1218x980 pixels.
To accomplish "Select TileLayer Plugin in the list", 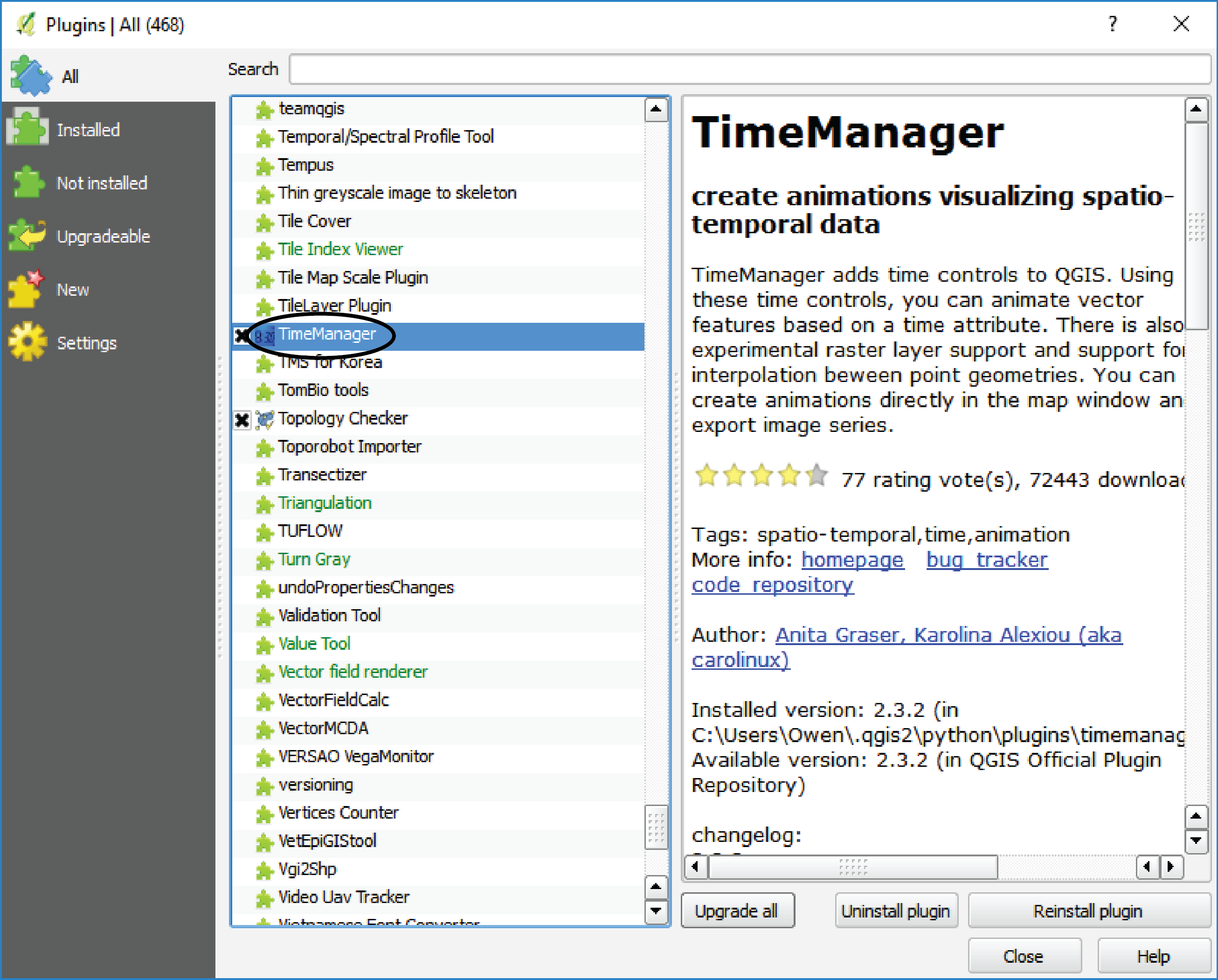I will click(x=438, y=306).
